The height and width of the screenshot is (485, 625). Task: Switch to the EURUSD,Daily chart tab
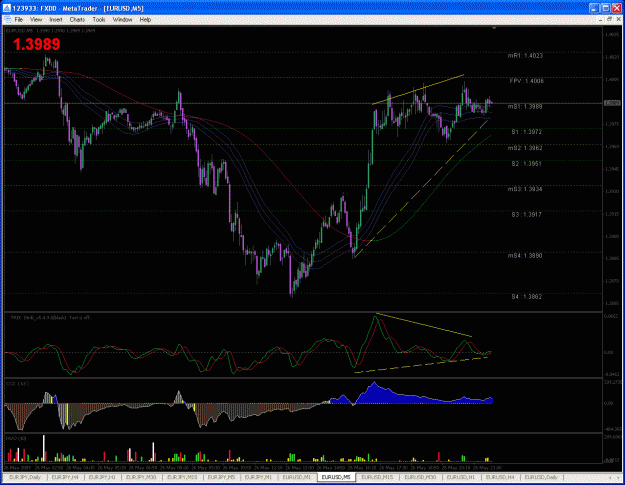click(x=541, y=477)
